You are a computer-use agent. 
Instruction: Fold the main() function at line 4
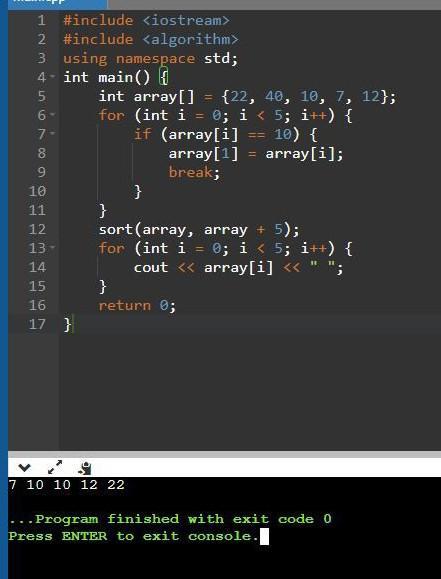(x=53, y=76)
